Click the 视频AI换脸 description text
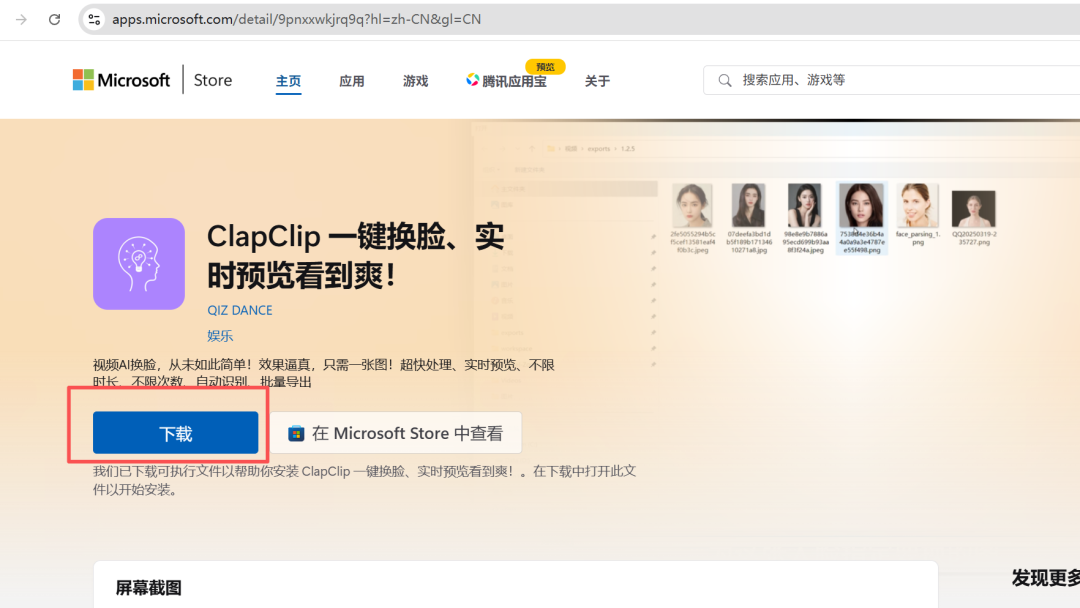 (x=324, y=373)
